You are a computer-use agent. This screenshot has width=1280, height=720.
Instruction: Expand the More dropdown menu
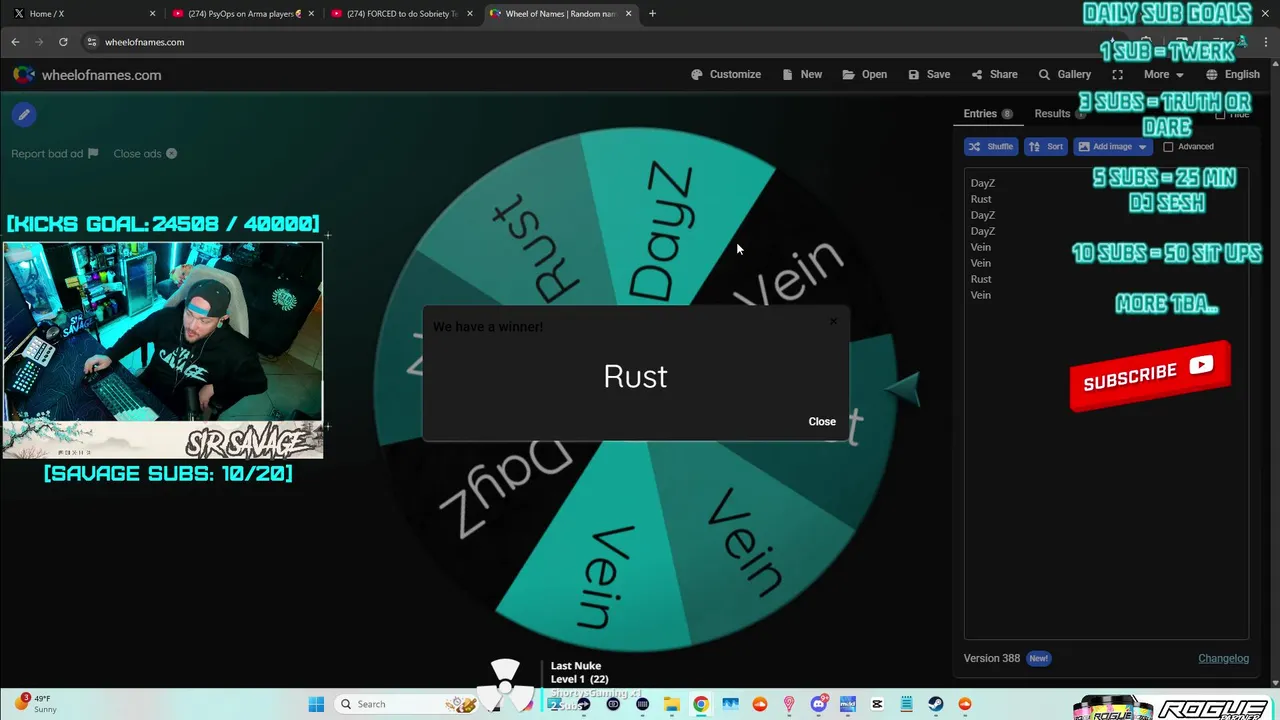[1164, 75]
